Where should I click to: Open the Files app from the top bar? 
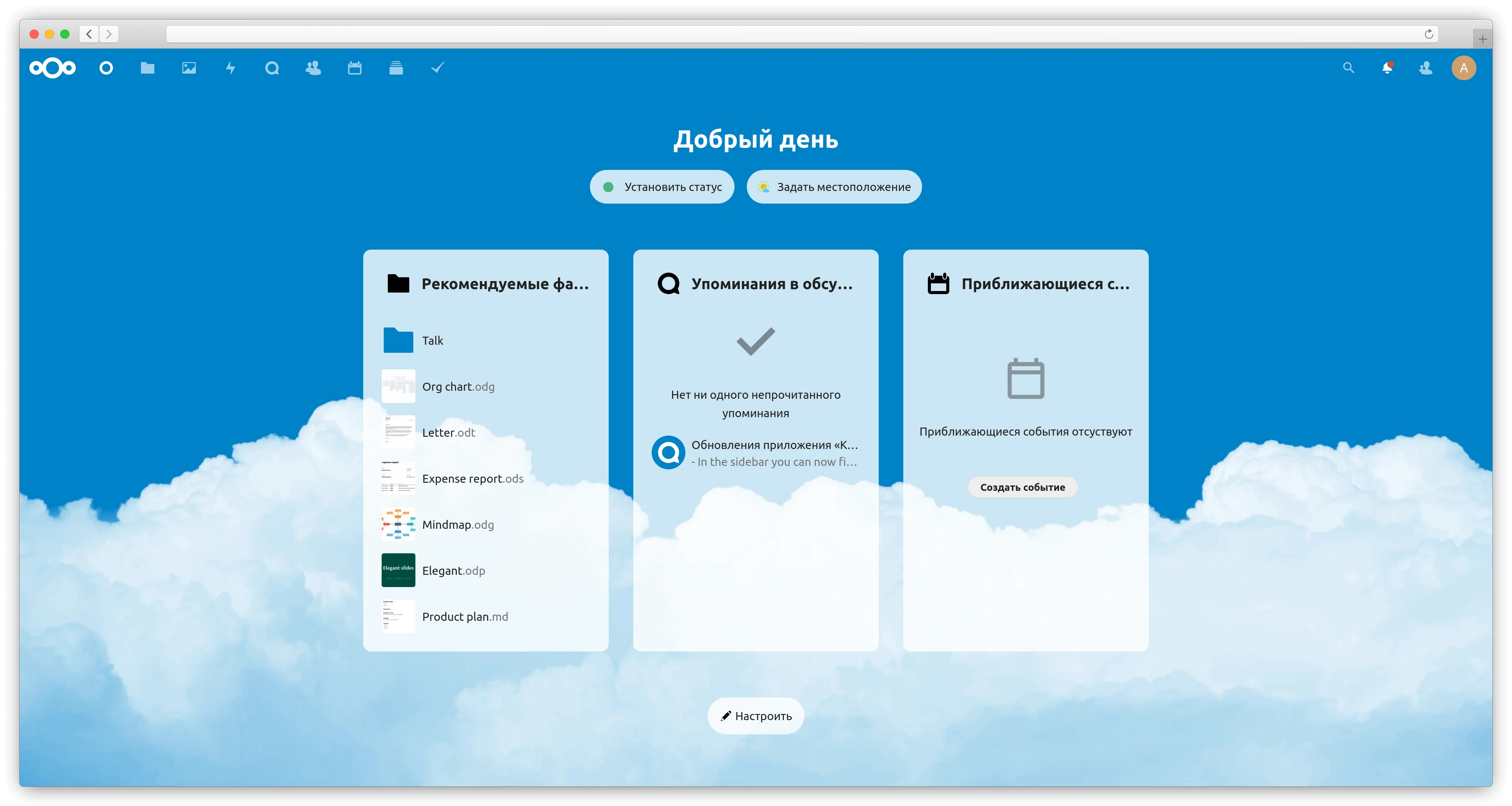[x=147, y=68]
